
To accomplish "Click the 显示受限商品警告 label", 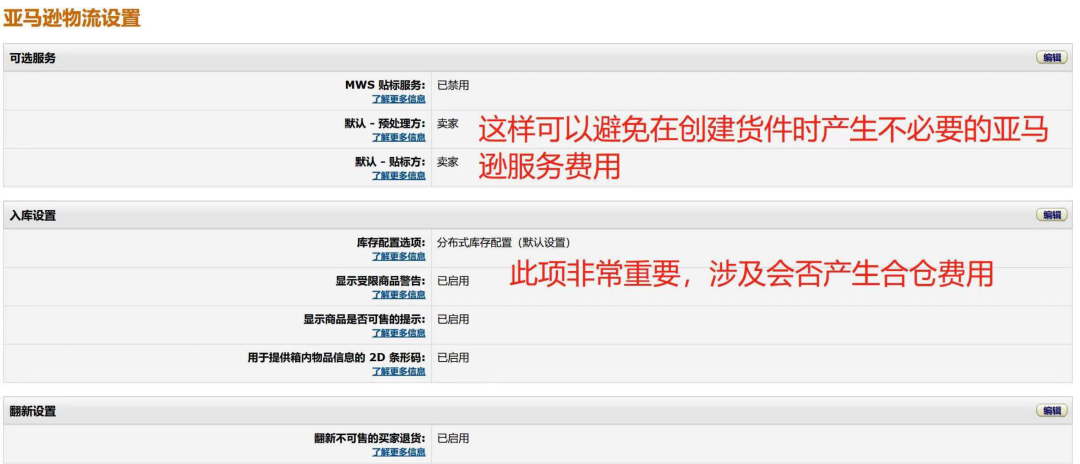I will [381, 281].
